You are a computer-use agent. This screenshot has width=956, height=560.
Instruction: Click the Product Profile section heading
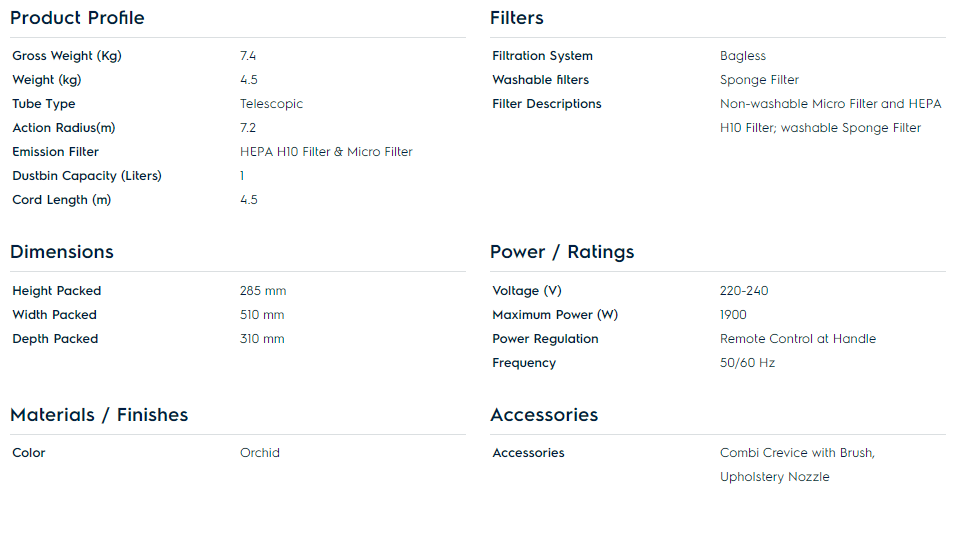77,18
